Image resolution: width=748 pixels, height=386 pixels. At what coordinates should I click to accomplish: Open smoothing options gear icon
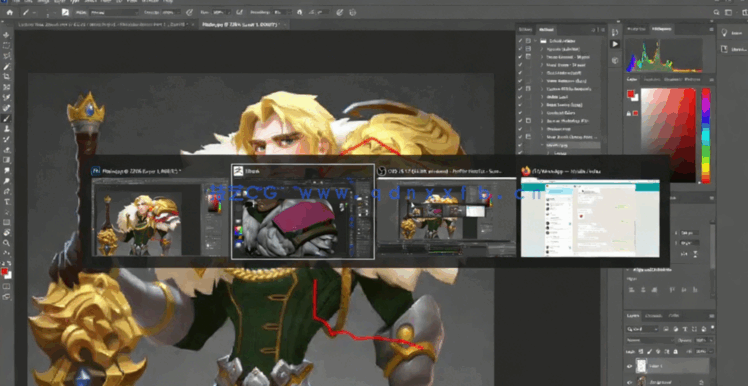(300, 12)
